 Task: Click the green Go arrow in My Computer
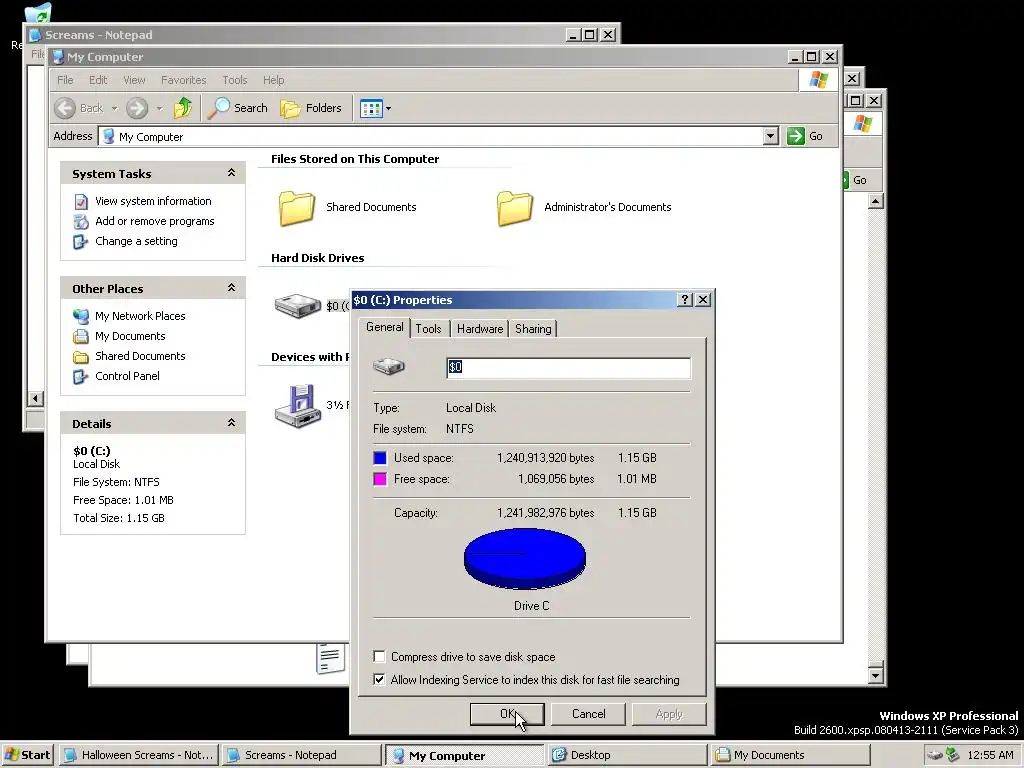click(795, 136)
